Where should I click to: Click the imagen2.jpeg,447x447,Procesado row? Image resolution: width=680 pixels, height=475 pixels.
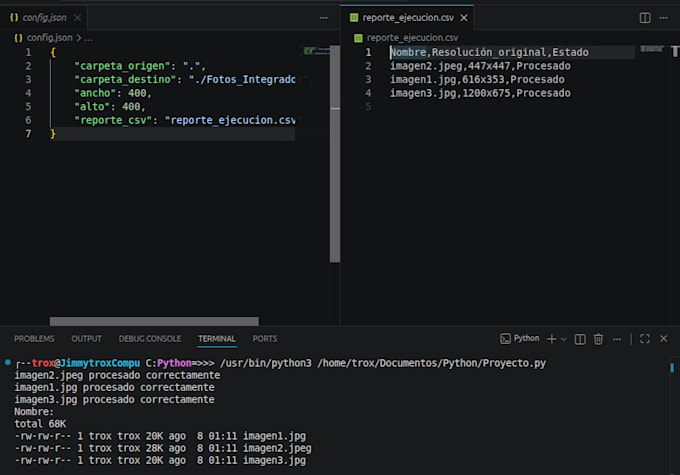click(480, 66)
